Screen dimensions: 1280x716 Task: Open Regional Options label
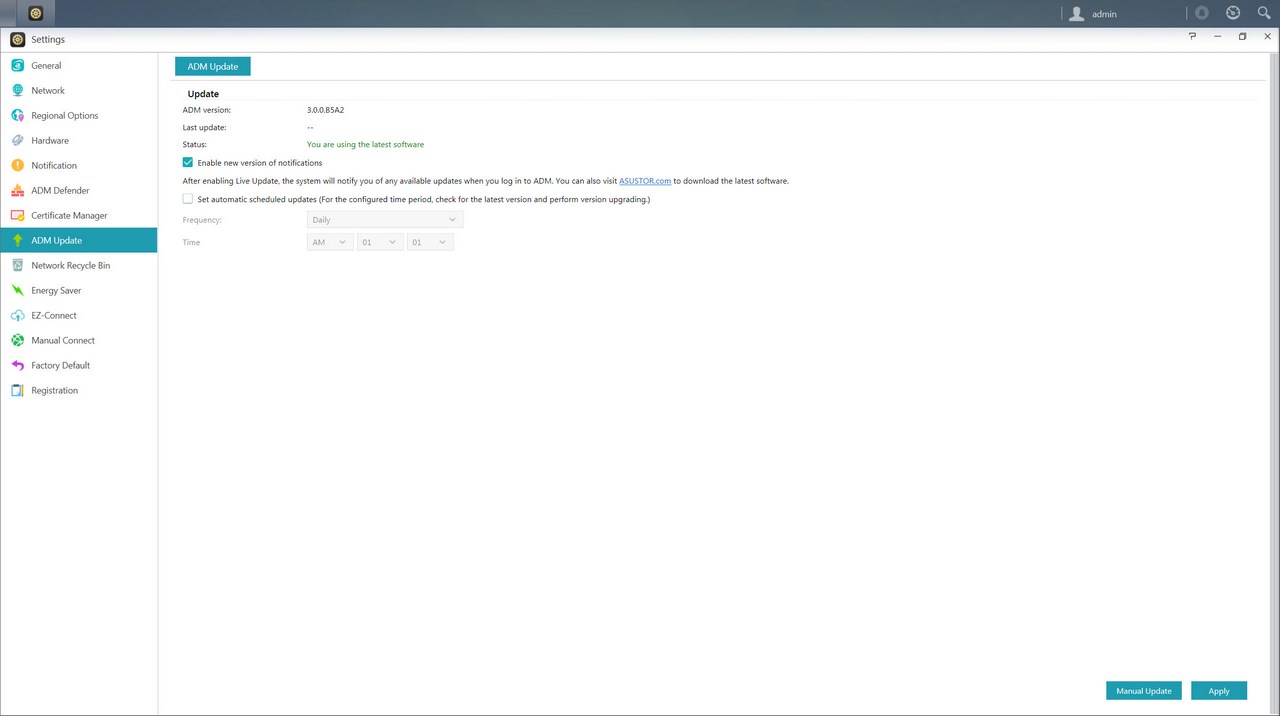click(x=65, y=116)
